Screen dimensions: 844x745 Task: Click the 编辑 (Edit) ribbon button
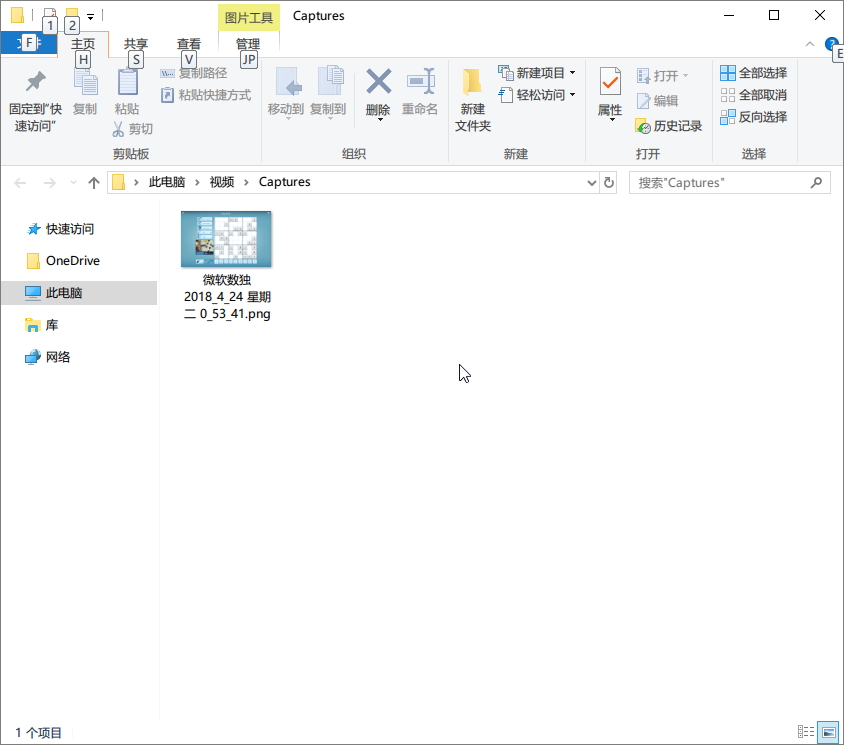[657, 101]
